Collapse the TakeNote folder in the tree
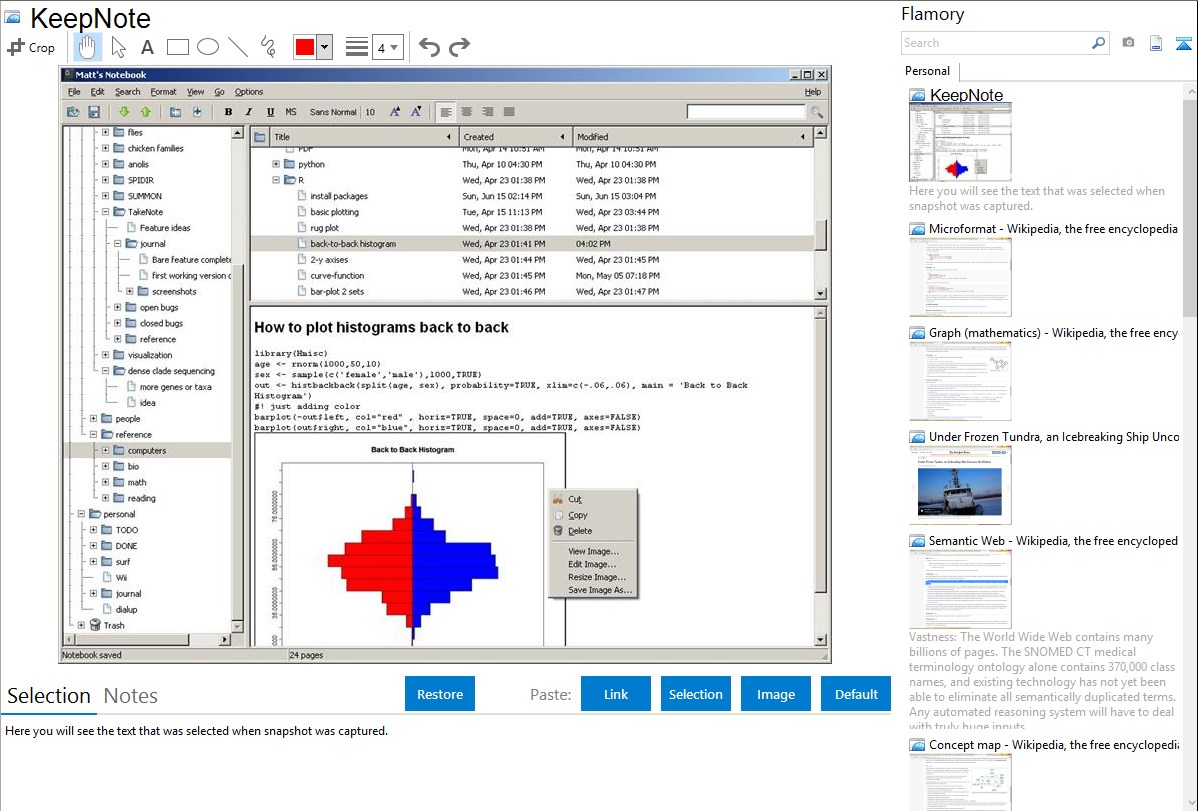1198x811 pixels. (x=105, y=212)
